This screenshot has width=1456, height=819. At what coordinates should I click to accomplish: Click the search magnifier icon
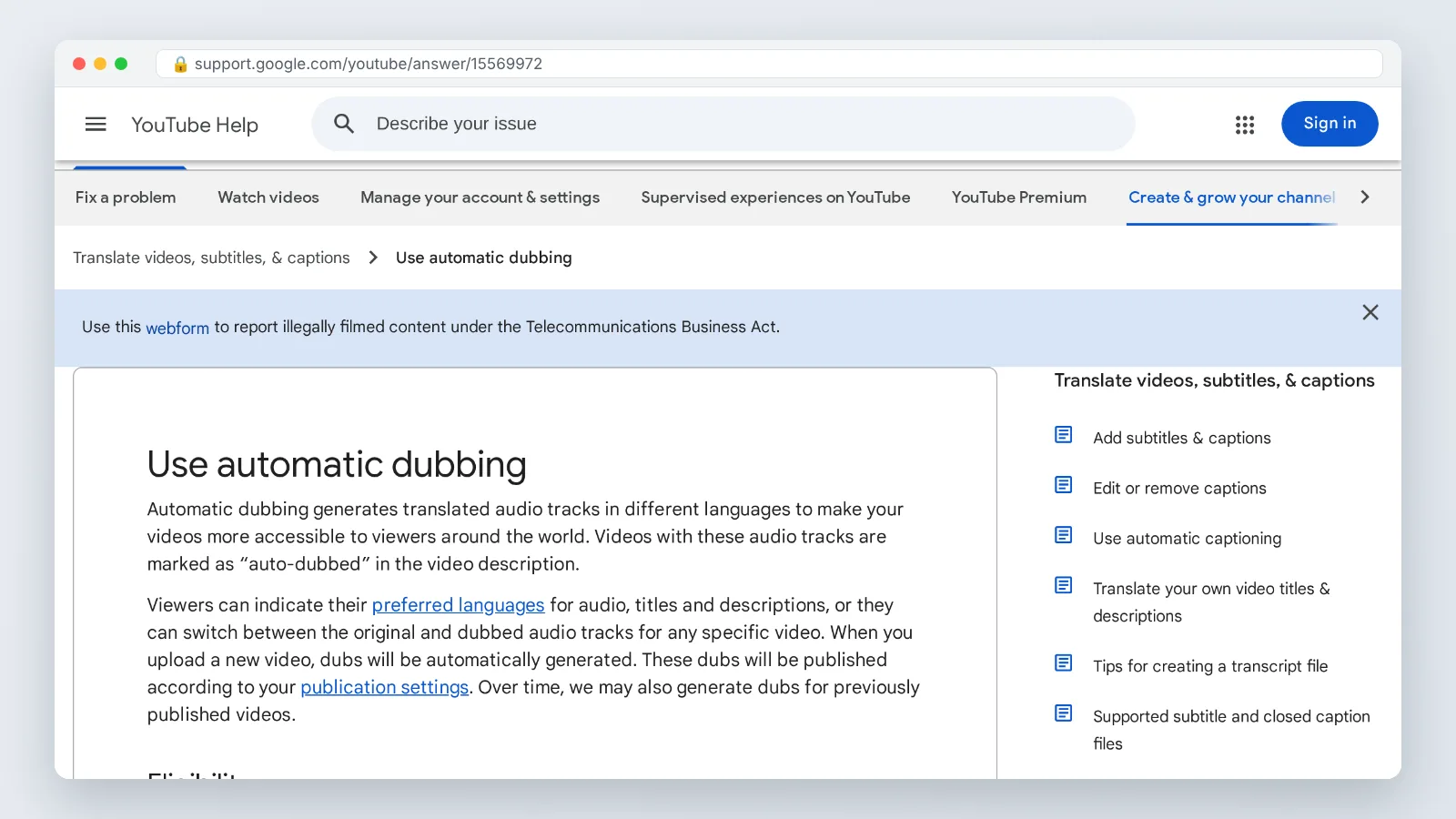tap(343, 124)
